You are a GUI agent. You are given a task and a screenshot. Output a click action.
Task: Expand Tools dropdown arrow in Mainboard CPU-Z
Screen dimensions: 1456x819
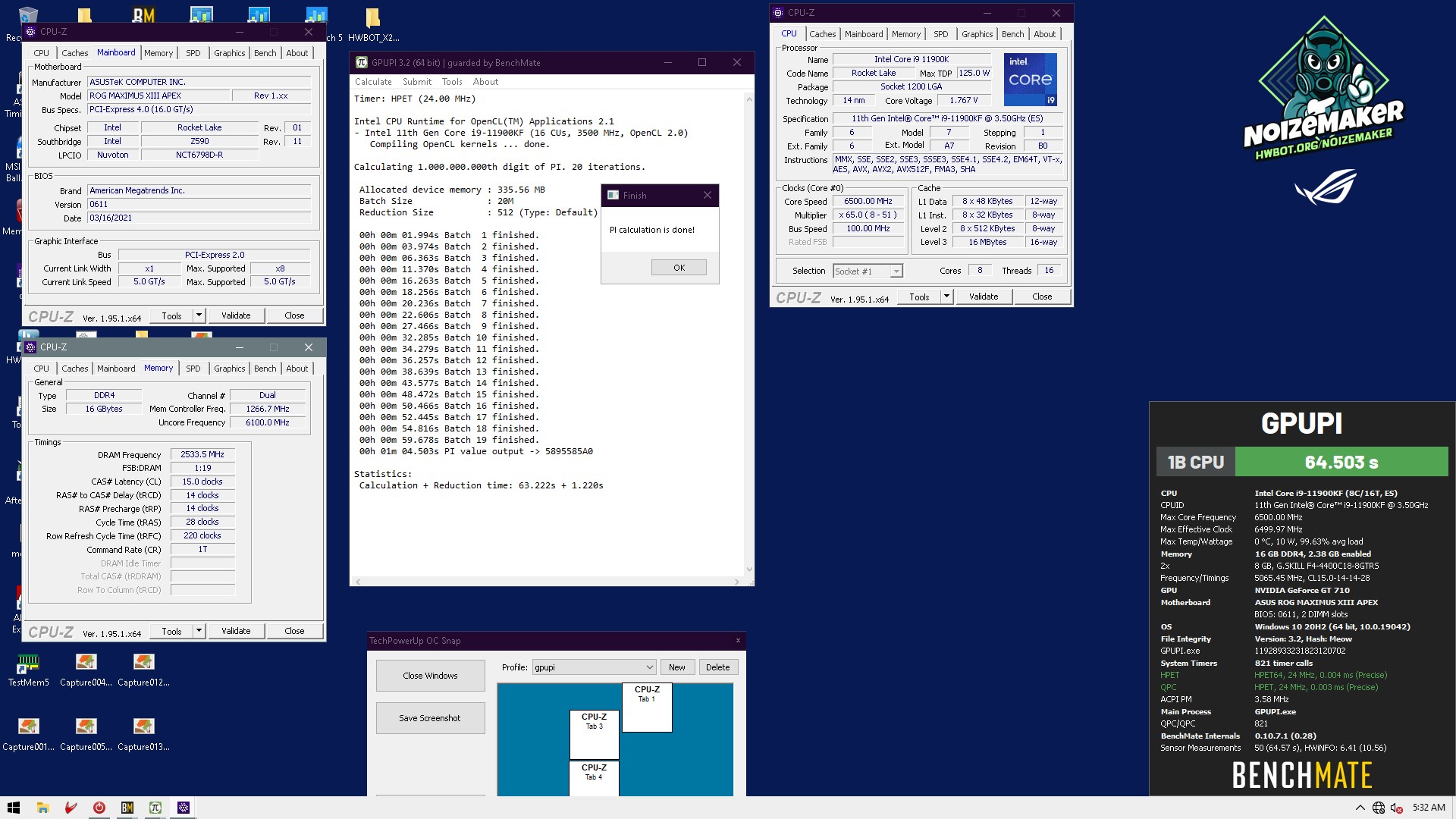pyautogui.click(x=199, y=315)
